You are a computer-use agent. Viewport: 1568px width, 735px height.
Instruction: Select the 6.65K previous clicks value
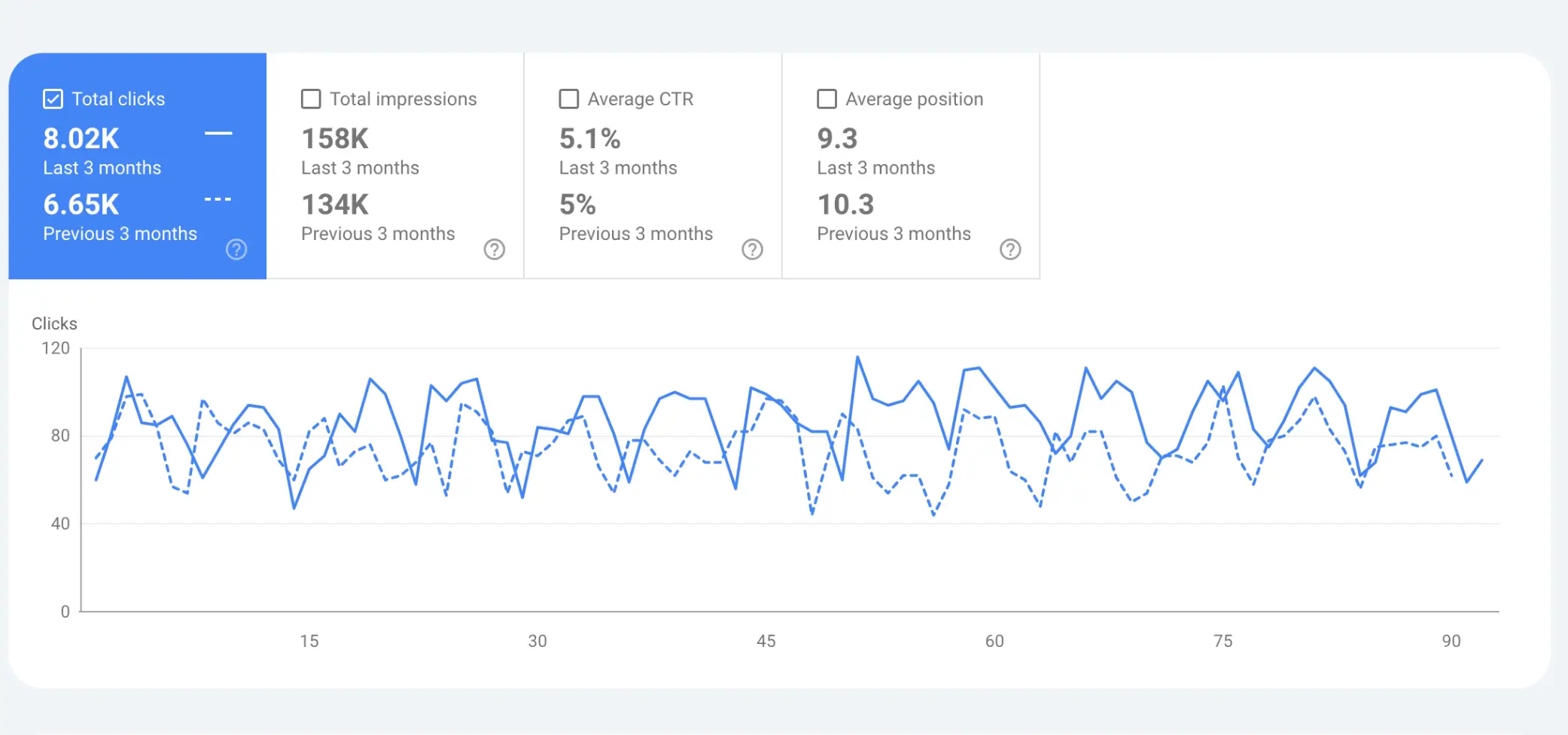coord(81,205)
